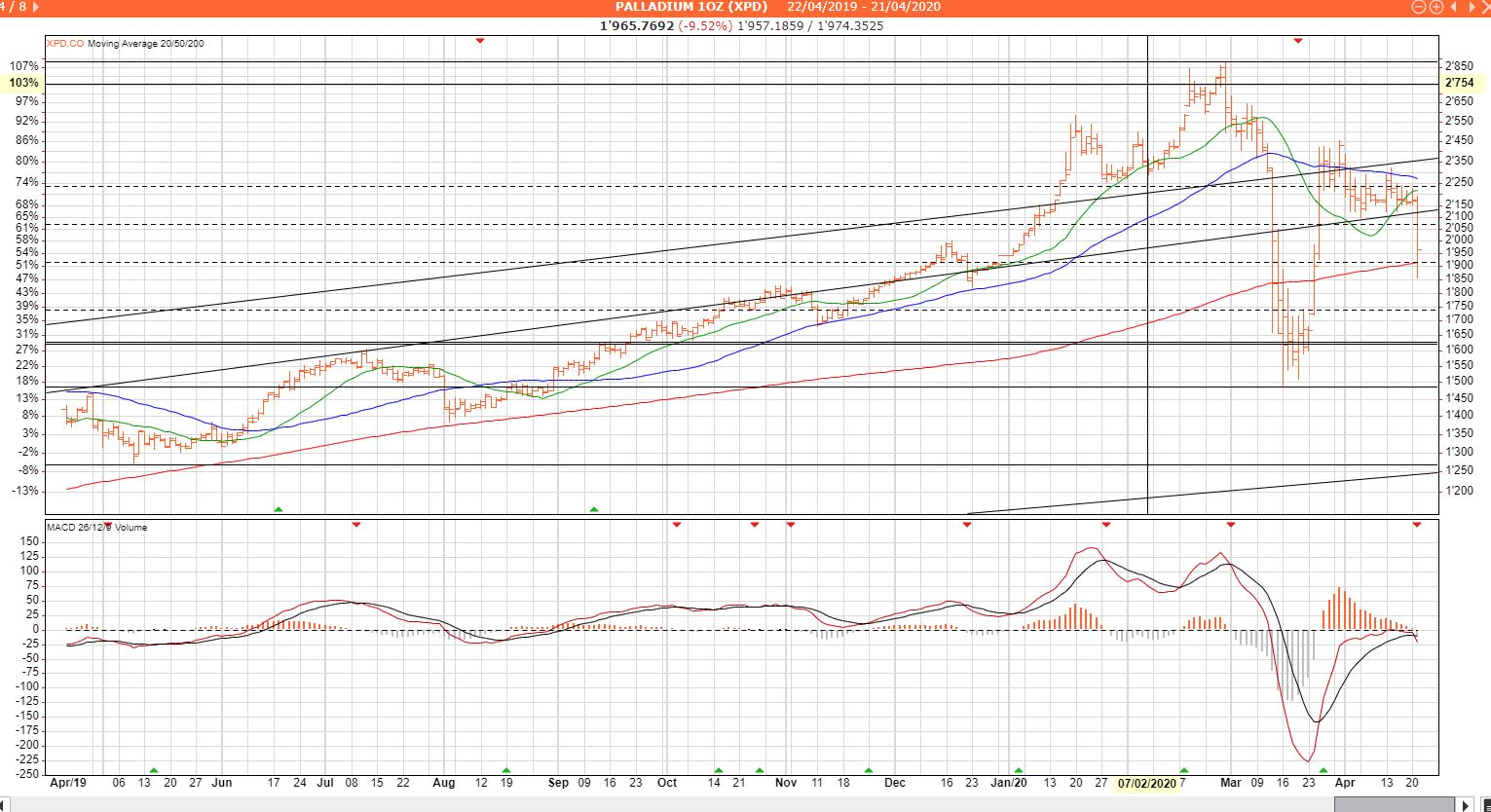Click the red sell marker at top near Mar
This screenshot has height=812, width=1491.
pos(1297,40)
